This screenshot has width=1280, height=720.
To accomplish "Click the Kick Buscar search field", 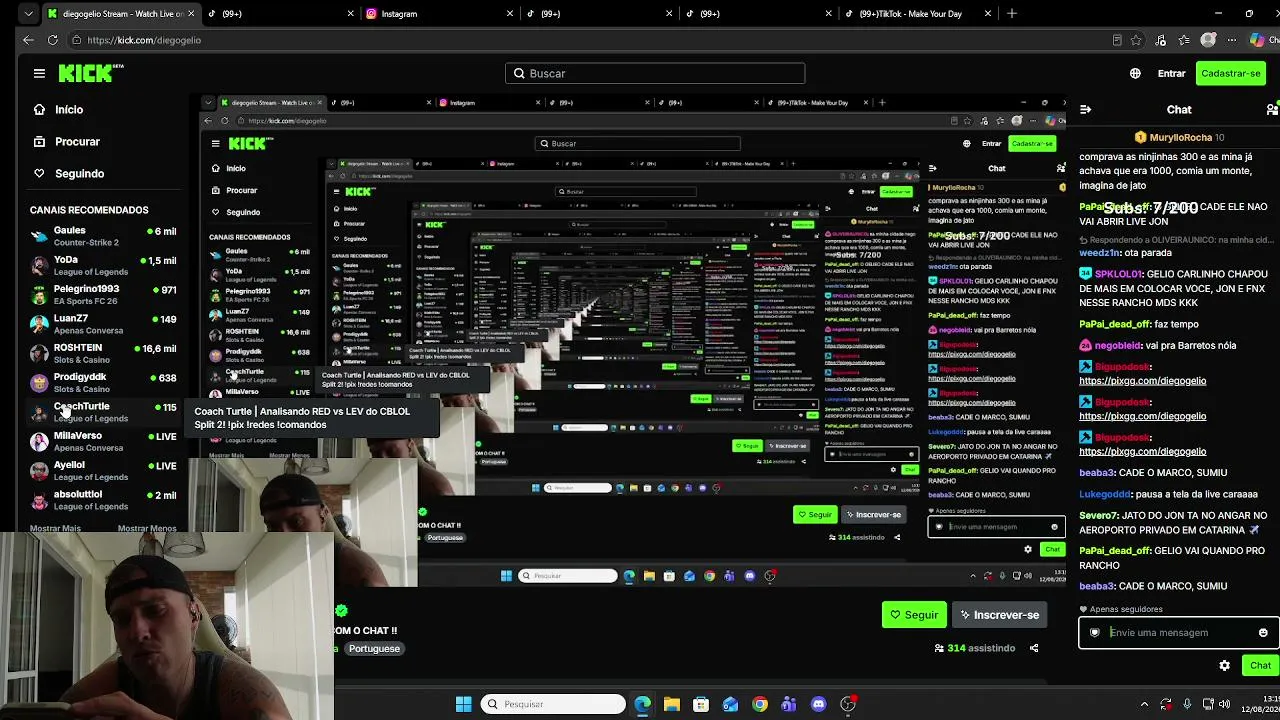I will coord(655,73).
